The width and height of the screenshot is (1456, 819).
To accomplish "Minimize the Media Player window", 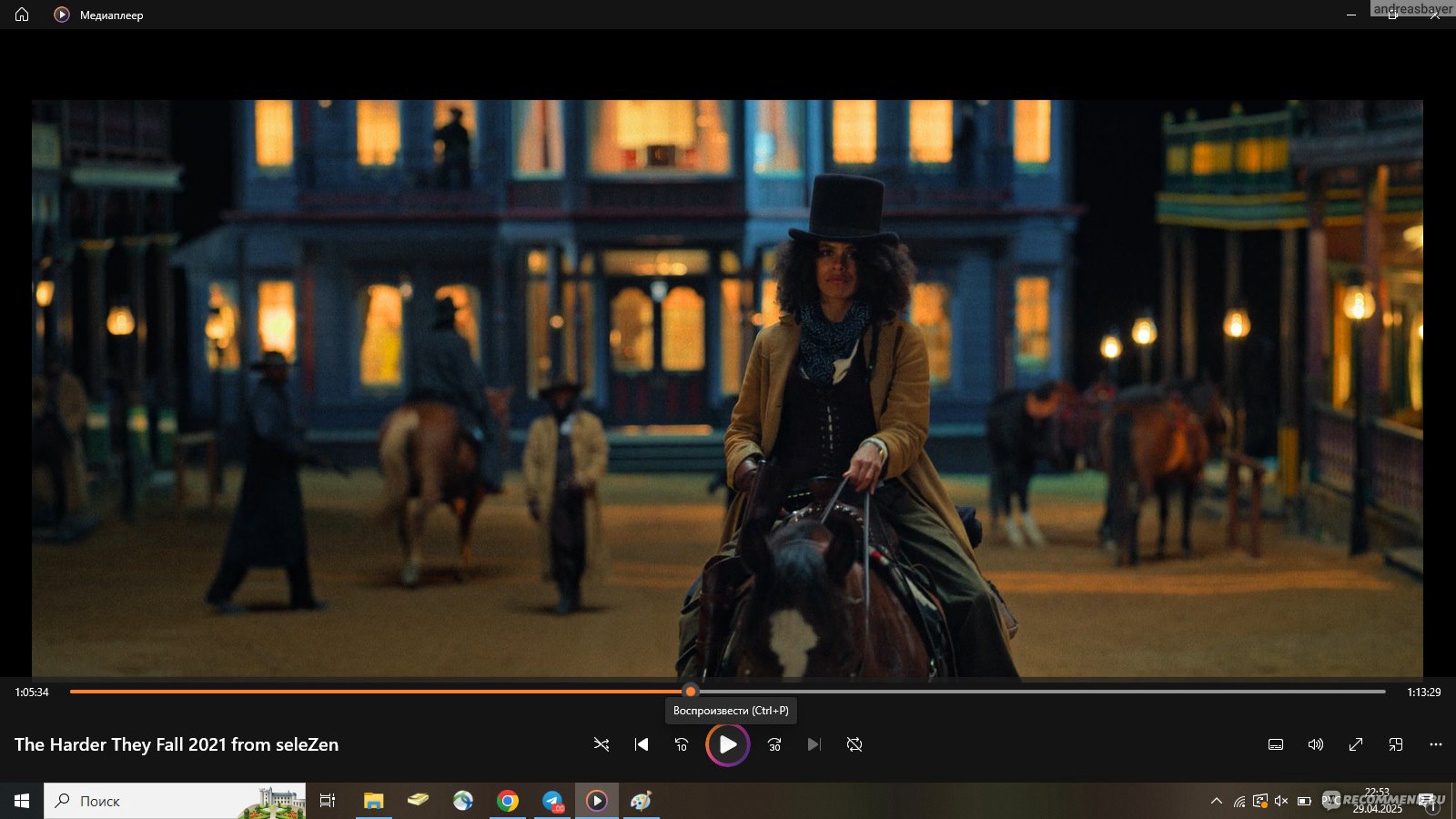I will coord(1350,15).
